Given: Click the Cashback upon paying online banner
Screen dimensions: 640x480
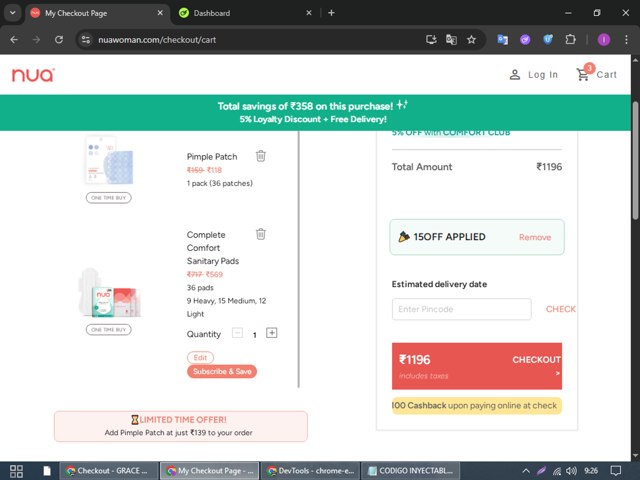Looking at the screenshot, I should coord(477,406).
